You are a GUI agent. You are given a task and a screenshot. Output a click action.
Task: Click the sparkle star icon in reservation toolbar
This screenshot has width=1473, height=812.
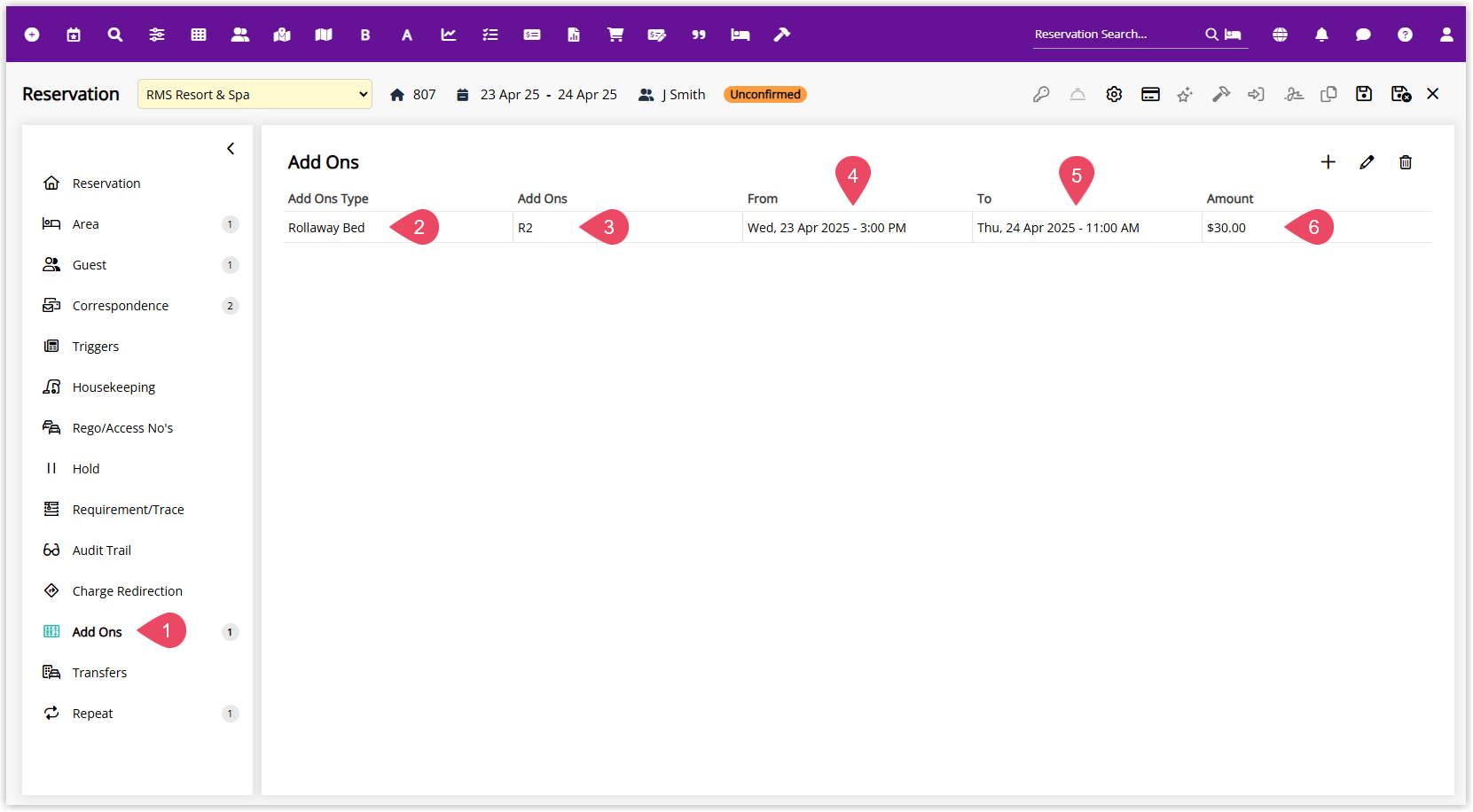(x=1185, y=94)
